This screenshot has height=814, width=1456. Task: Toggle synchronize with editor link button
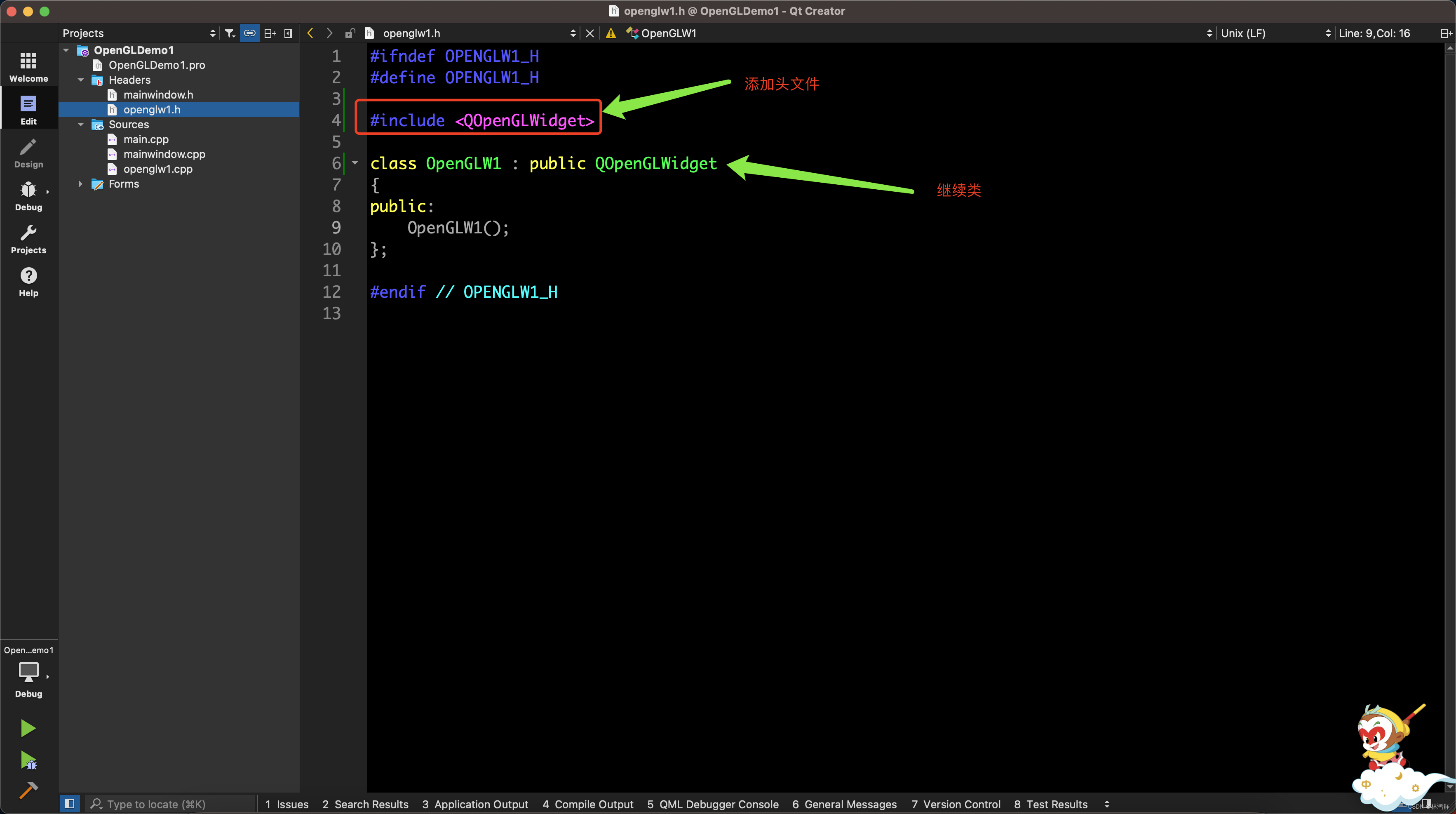[x=249, y=33]
